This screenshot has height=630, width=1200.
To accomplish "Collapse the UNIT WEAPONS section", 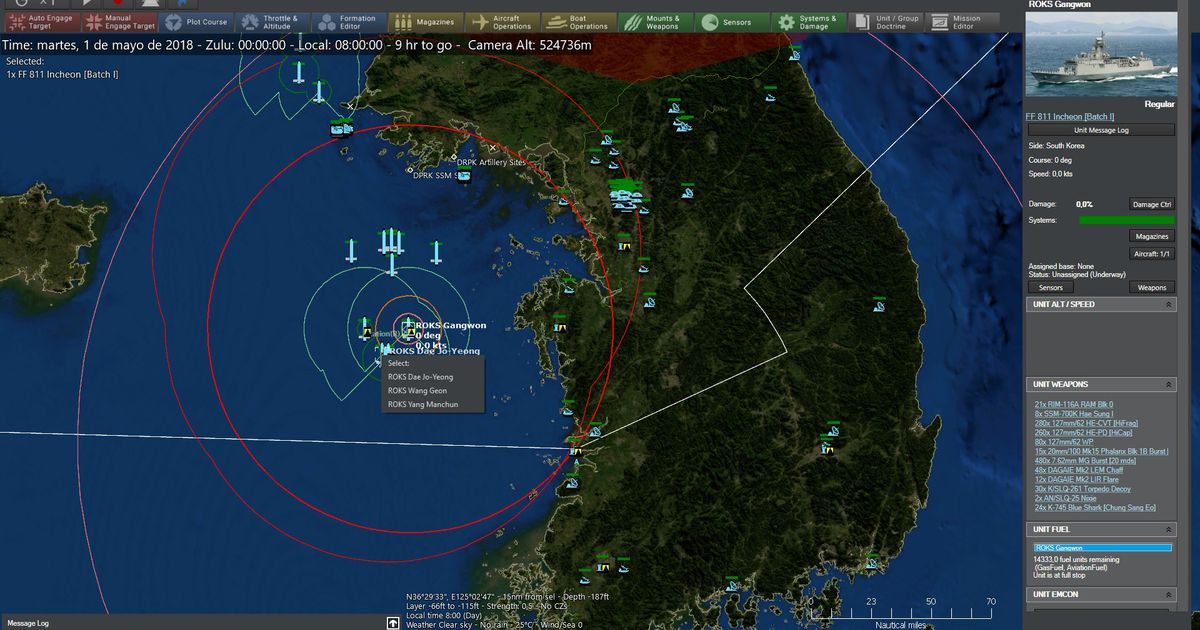I will coord(1170,385).
